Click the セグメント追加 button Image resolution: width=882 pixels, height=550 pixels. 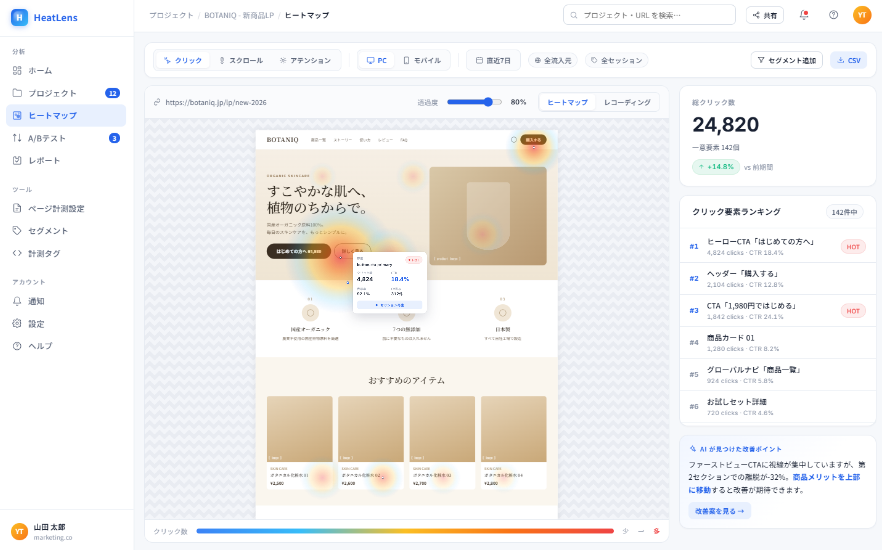(x=786, y=60)
